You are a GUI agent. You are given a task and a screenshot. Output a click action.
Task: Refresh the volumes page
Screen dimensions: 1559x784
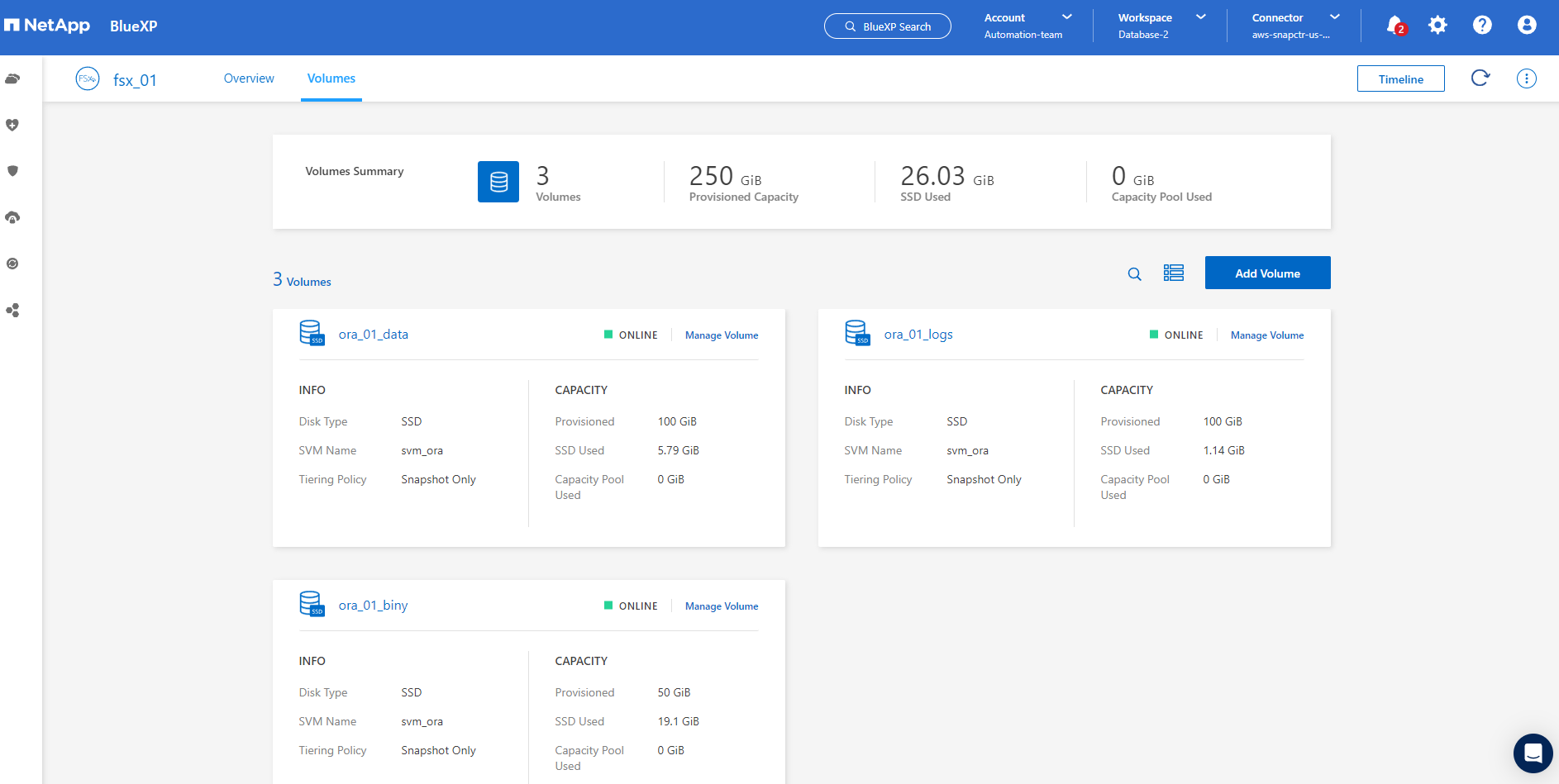pos(1480,78)
